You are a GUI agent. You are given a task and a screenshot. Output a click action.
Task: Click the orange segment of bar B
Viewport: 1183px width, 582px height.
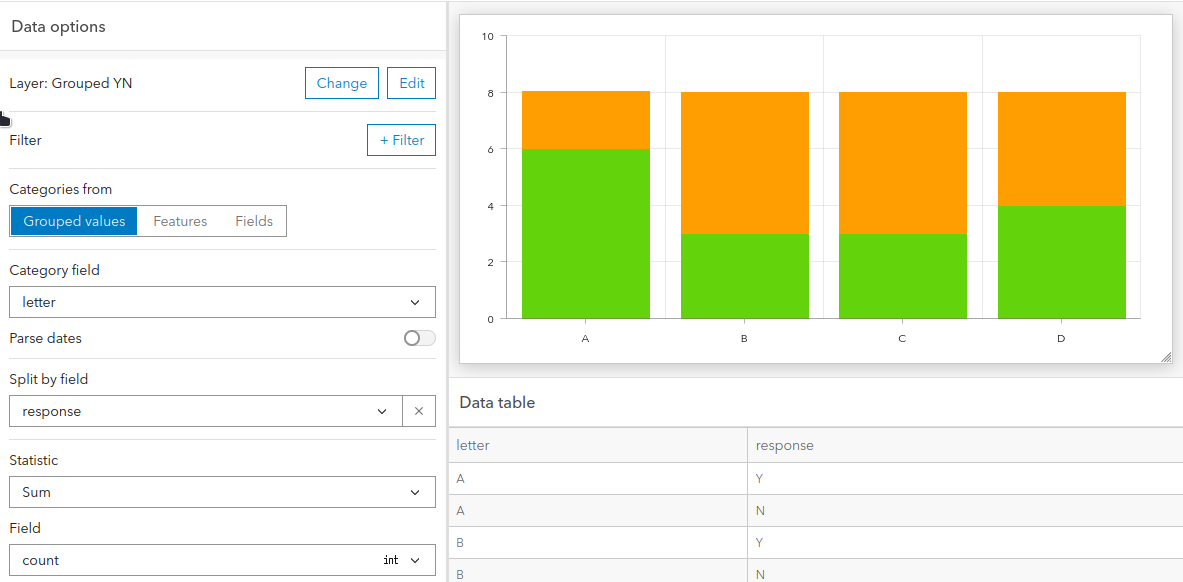click(744, 162)
